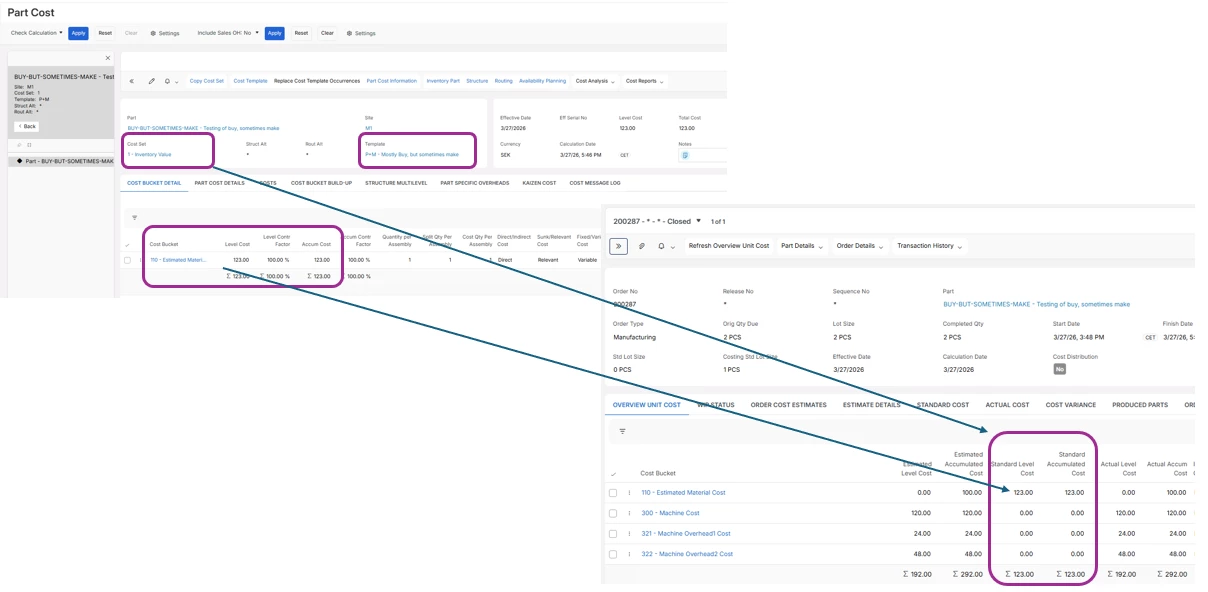
Task: Tick checkbox for 110 - Estimated Material Cost order row
Action: click(x=613, y=493)
